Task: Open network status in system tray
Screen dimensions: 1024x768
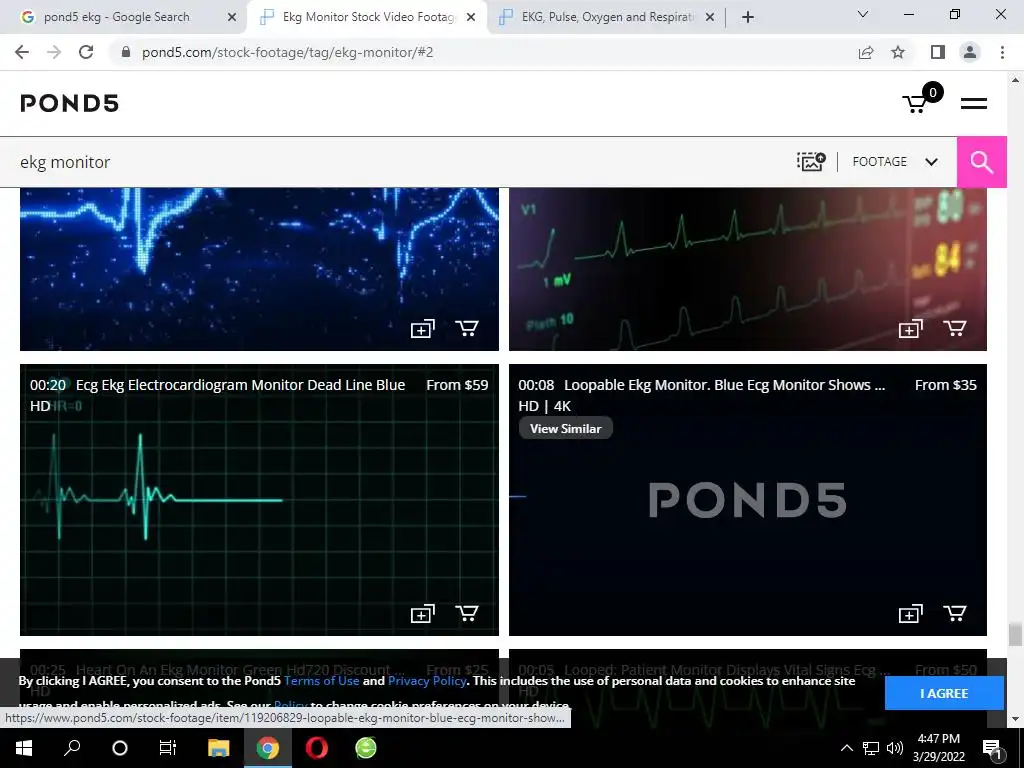Action: [x=871, y=748]
